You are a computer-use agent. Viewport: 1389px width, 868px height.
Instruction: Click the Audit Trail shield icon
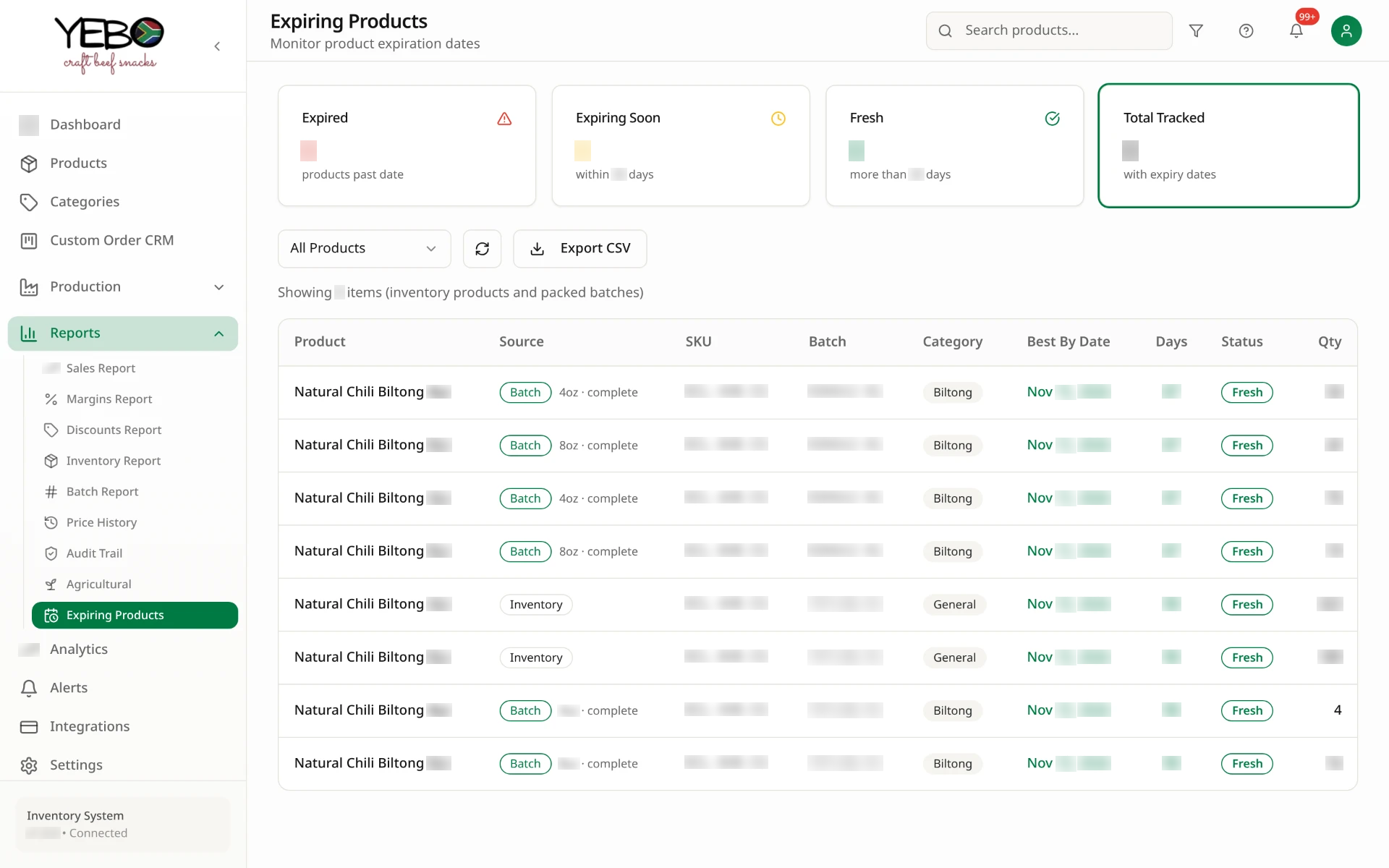[51, 553]
